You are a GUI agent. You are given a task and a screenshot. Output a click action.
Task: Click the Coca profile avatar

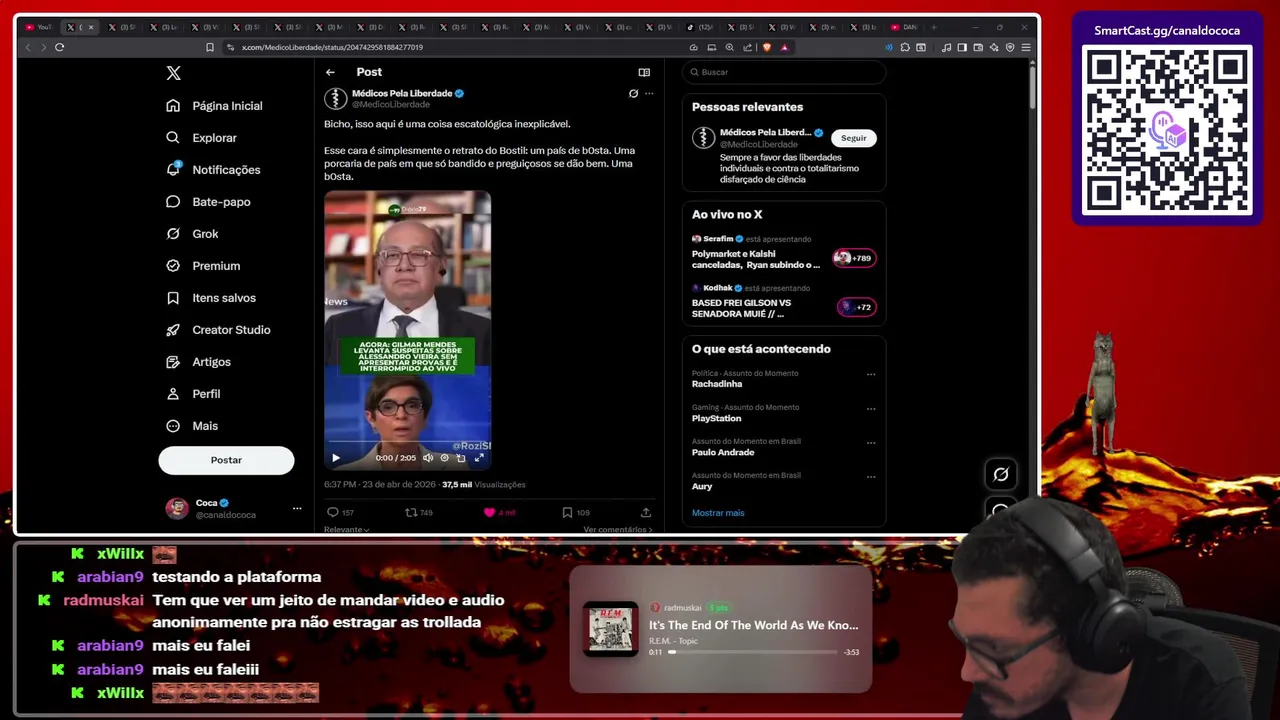pos(177,508)
